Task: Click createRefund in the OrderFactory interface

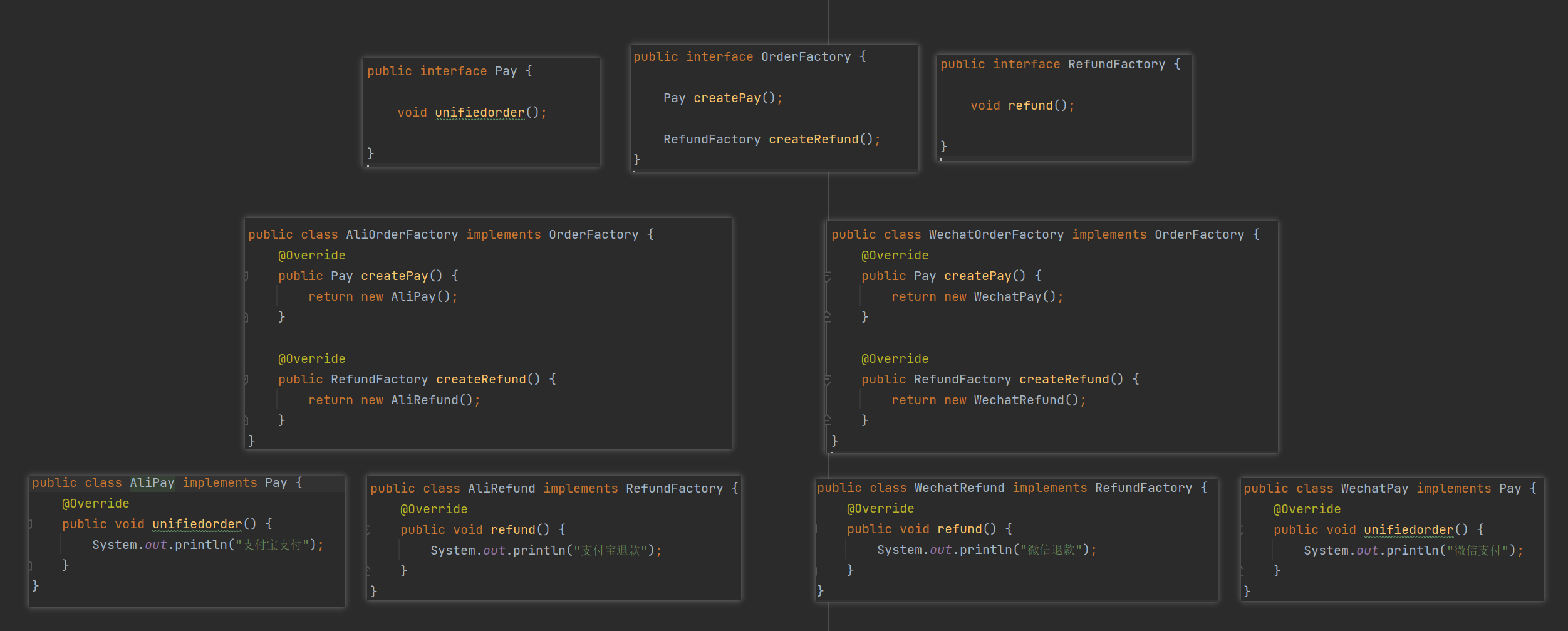Action: [x=813, y=140]
